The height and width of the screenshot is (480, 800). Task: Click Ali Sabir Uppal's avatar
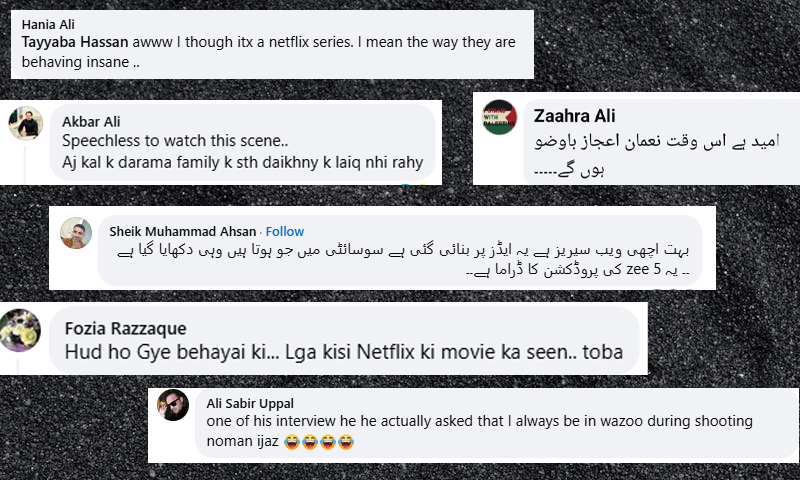pyautogui.click(x=174, y=405)
